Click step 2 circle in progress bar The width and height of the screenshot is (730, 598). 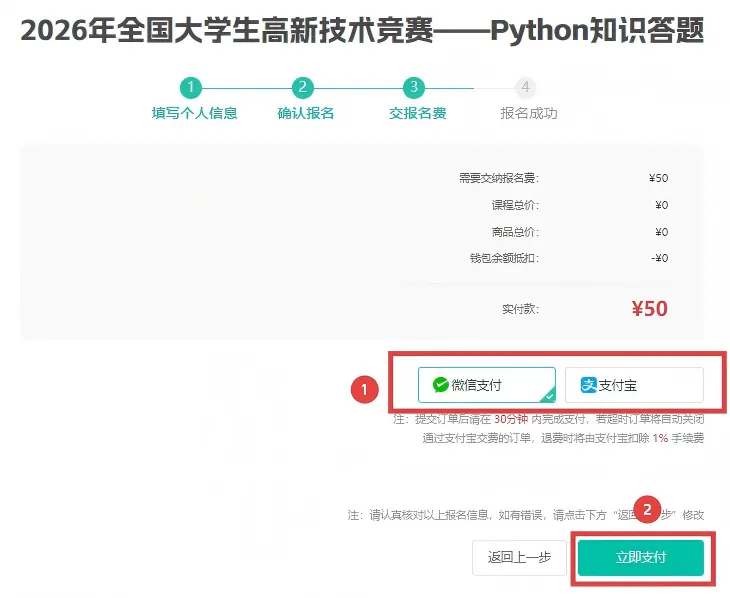pyautogui.click(x=303, y=87)
